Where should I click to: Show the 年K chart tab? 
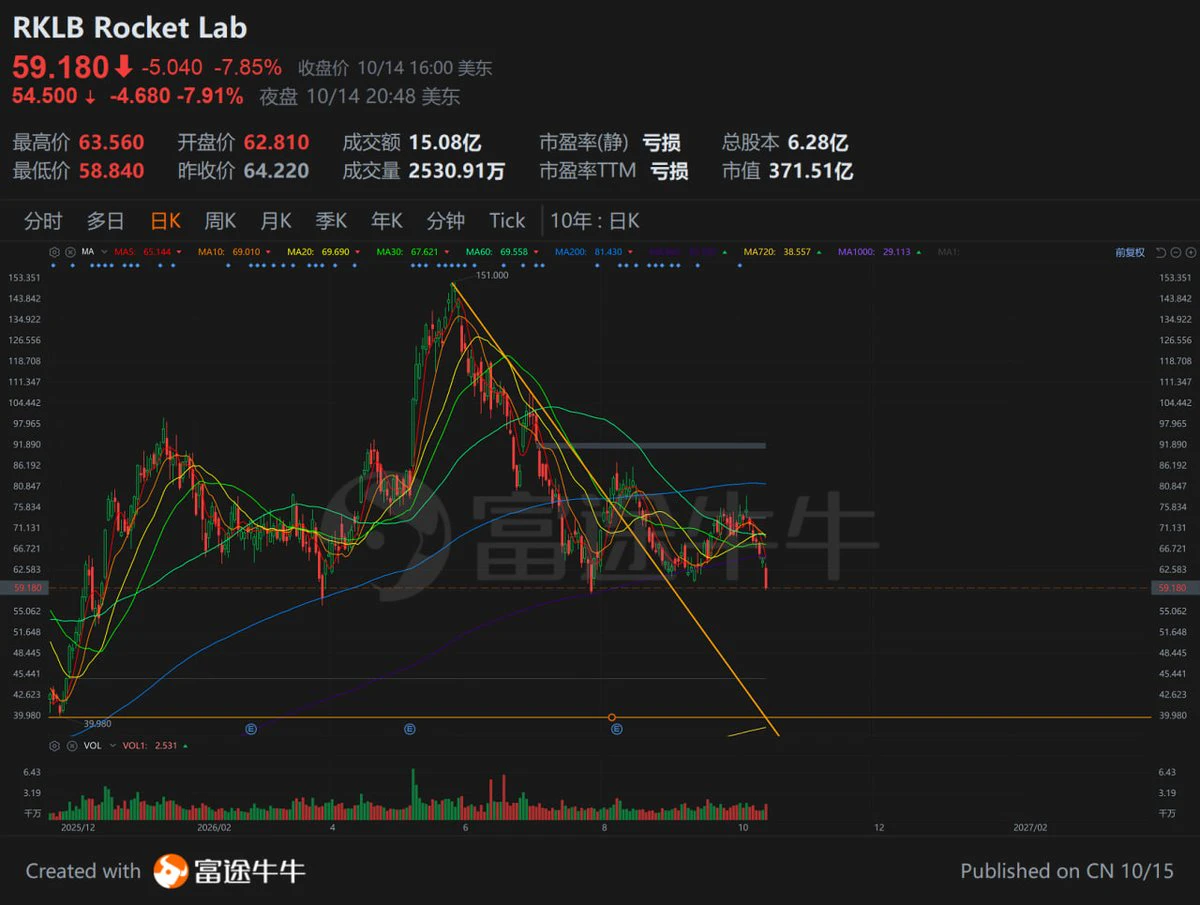point(387,221)
